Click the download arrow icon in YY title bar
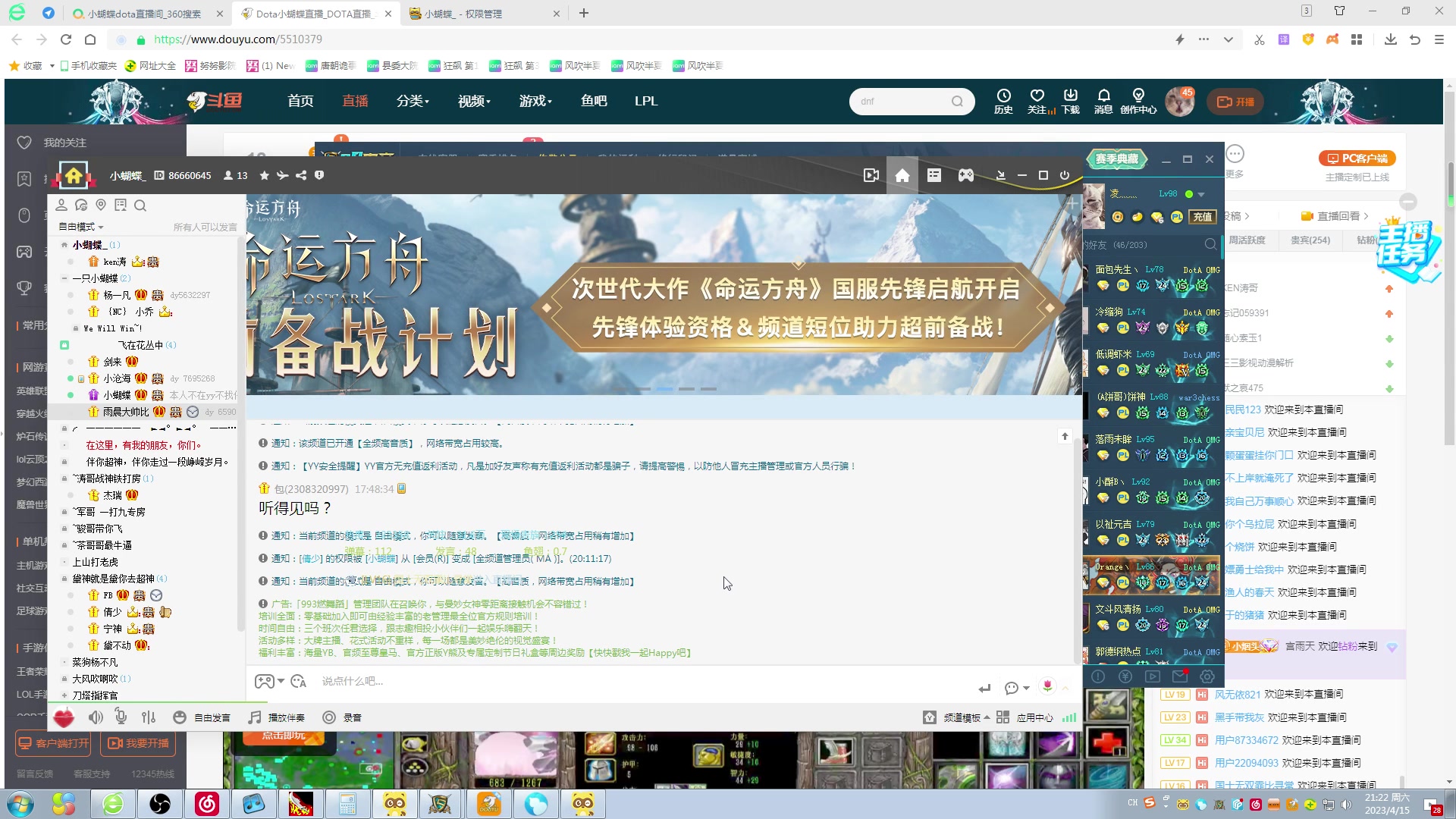Viewport: 1456px width, 819px height. point(1000,175)
